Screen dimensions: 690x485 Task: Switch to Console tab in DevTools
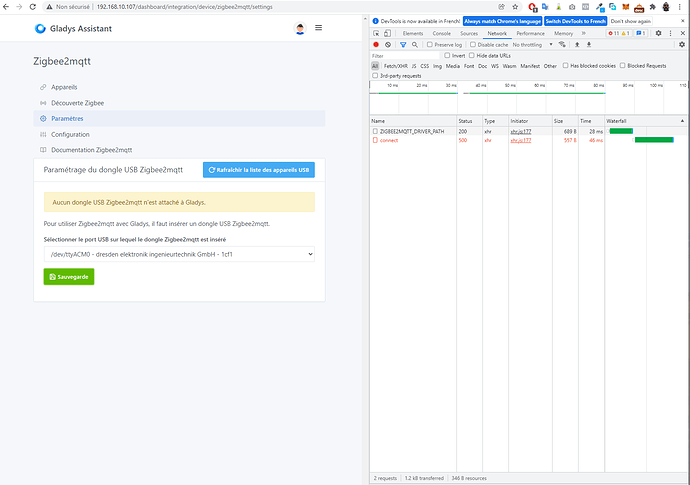pyautogui.click(x=441, y=33)
